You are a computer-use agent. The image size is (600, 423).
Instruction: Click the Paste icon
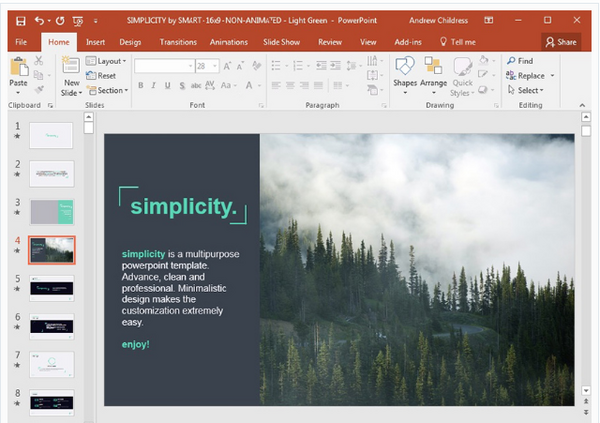click(x=18, y=68)
